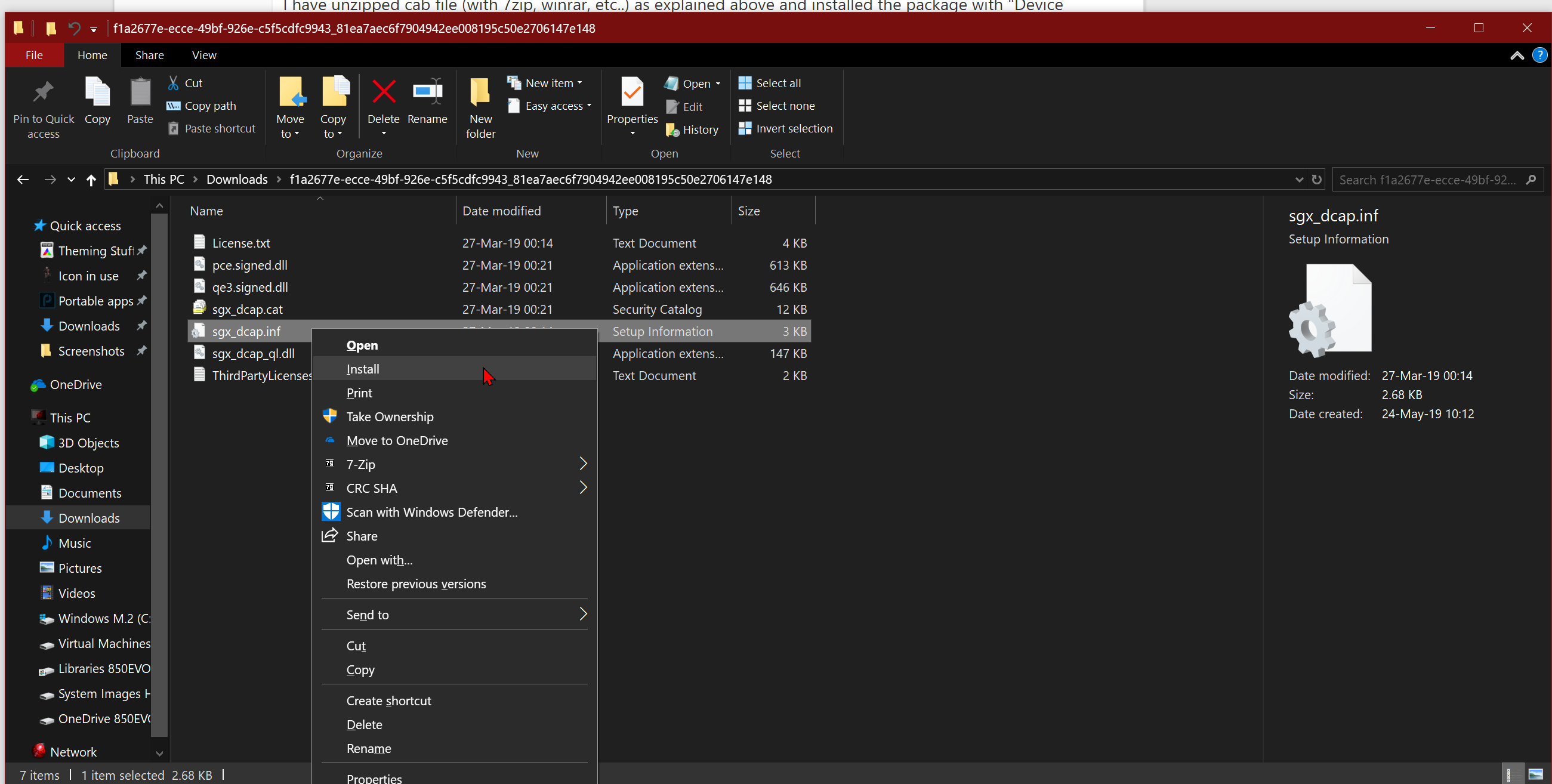The height and width of the screenshot is (784, 1552).
Task: Choose Restore previous versions
Action: pos(455,584)
